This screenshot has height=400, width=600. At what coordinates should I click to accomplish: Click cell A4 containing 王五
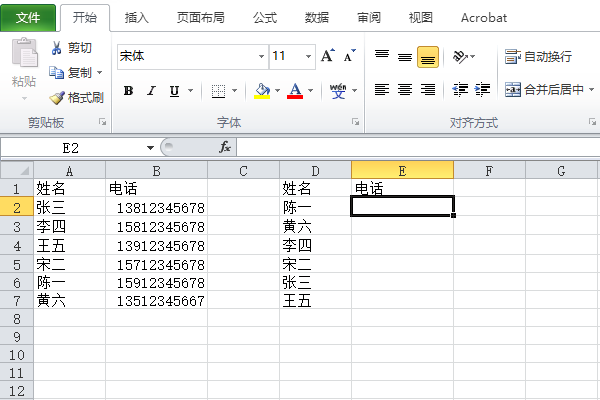pyautogui.click(x=69, y=246)
